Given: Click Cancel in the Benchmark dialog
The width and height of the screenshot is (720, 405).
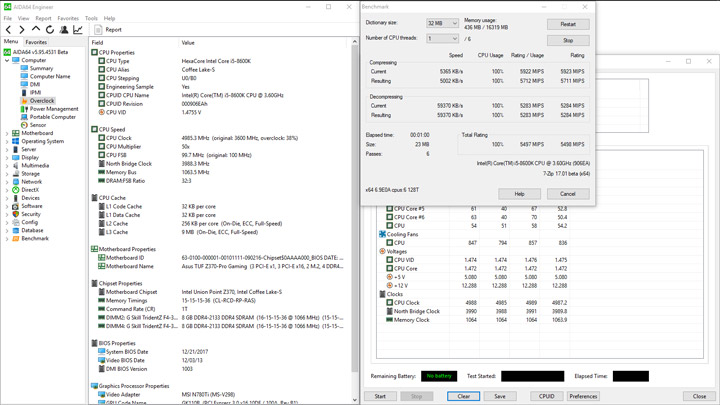Looking at the screenshot, I should tap(568, 194).
